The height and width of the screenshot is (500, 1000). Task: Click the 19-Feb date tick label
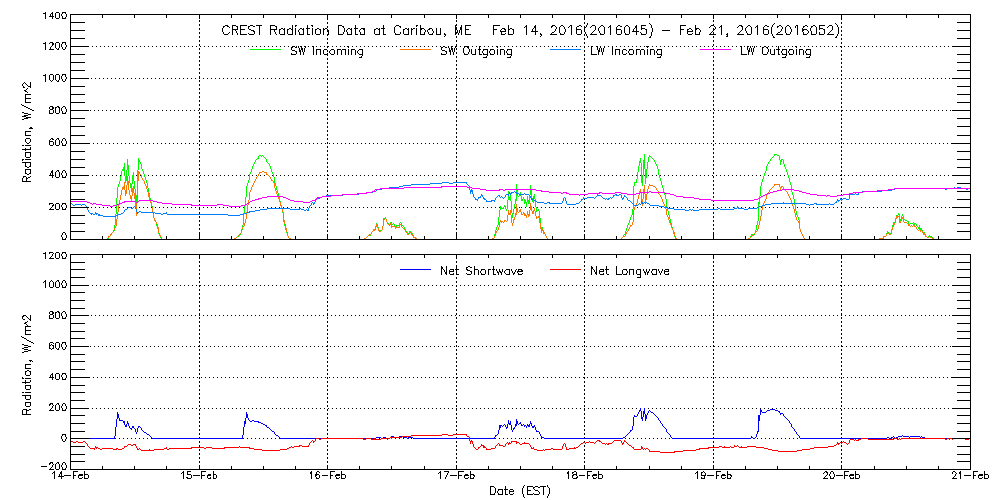pyautogui.click(x=713, y=477)
